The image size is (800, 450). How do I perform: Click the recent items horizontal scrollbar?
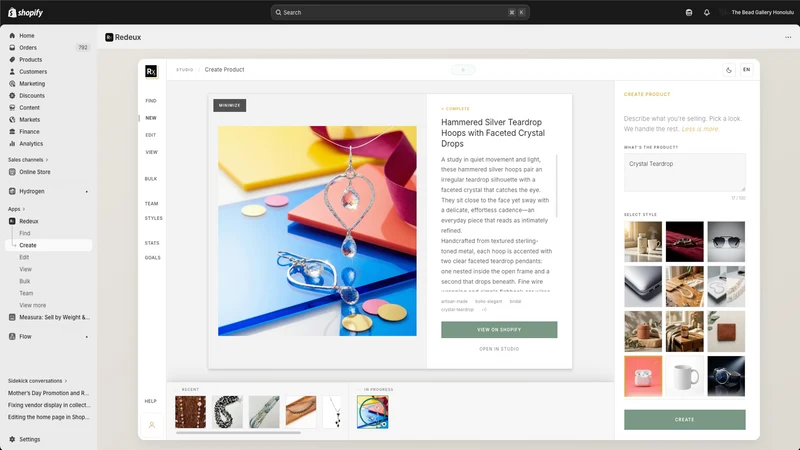tap(238, 433)
